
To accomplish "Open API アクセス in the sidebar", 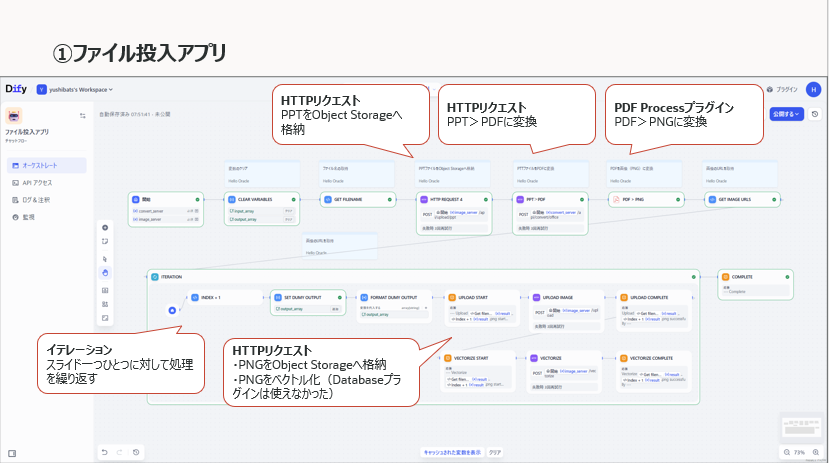I will tap(47, 183).
